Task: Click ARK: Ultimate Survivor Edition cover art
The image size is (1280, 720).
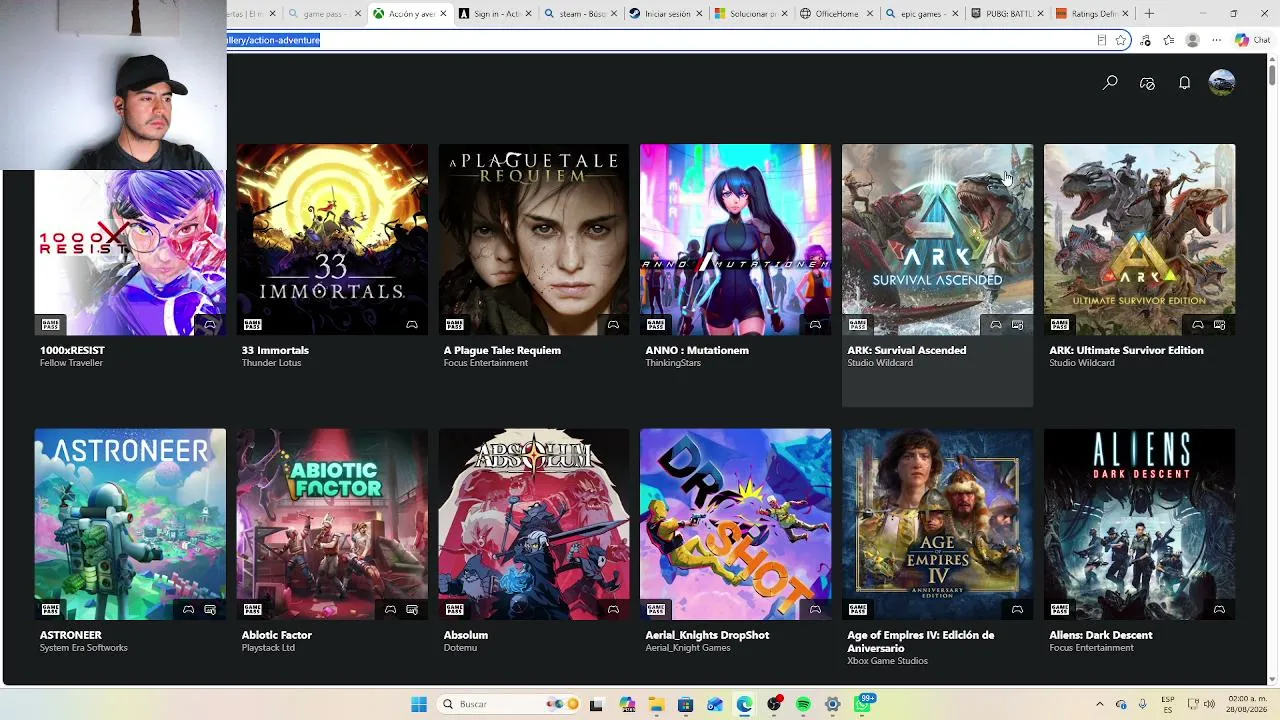Action: (1140, 240)
